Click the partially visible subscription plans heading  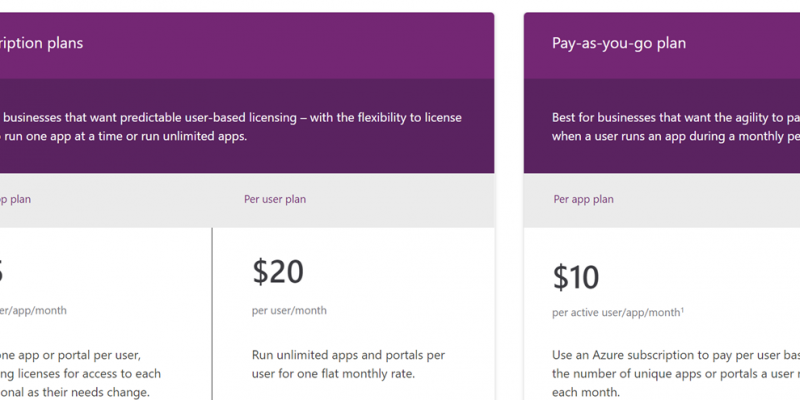point(41,43)
